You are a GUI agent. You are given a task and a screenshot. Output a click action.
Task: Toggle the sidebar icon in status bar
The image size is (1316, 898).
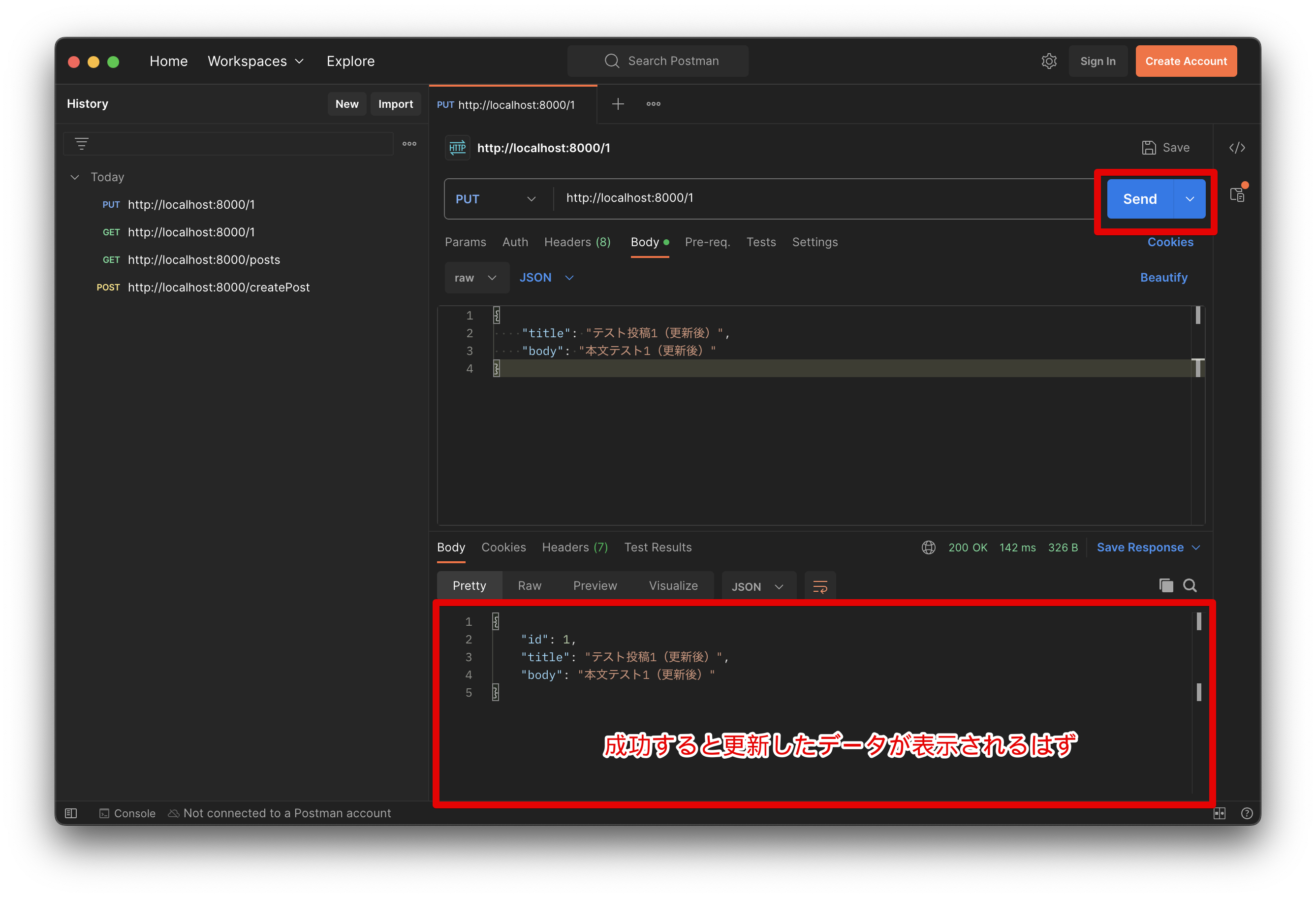pos(71,813)
